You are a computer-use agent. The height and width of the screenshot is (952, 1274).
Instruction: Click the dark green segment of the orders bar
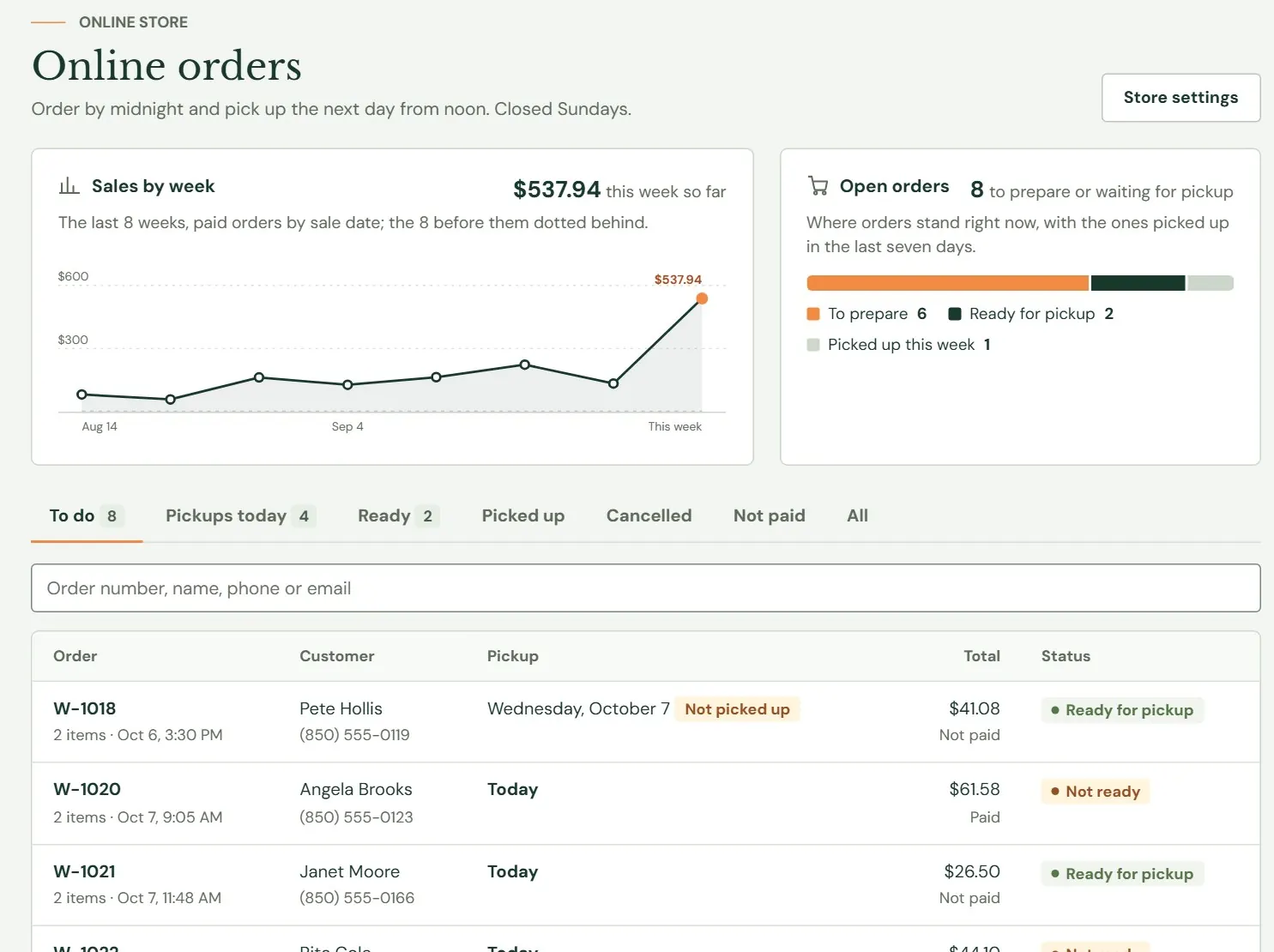click(1138, 283)
